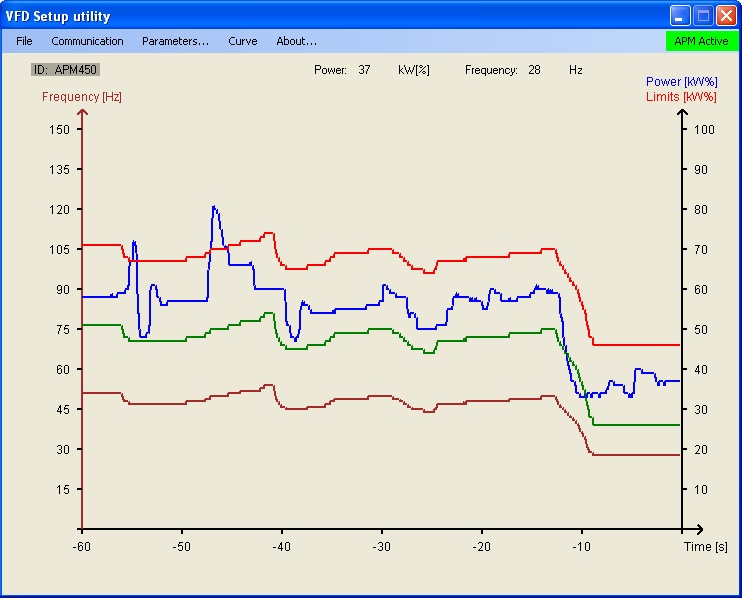
Task: Open the About... menu item
Action: (x=296, y=41)
